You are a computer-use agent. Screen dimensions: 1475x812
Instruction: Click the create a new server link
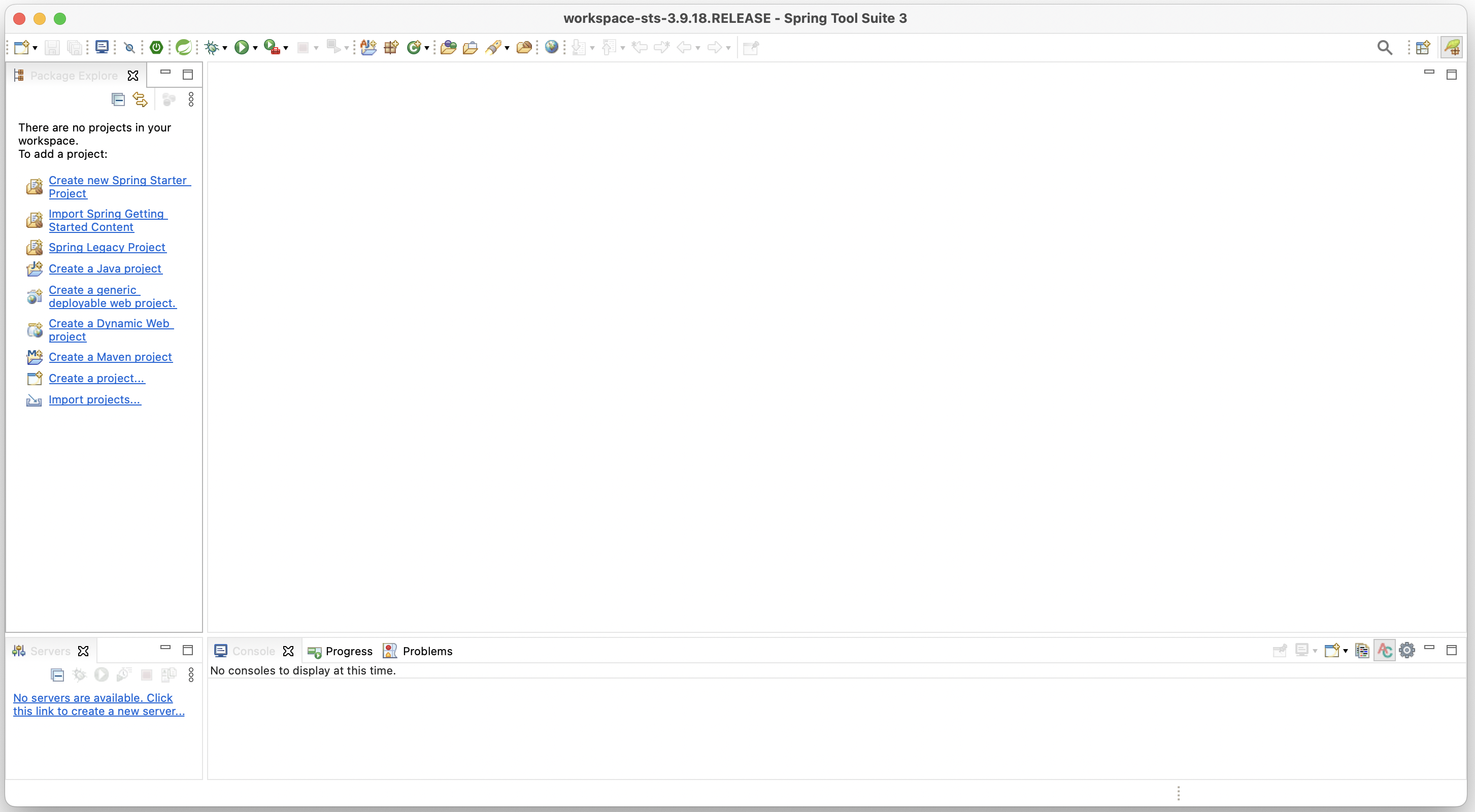[x=98, y=704]
